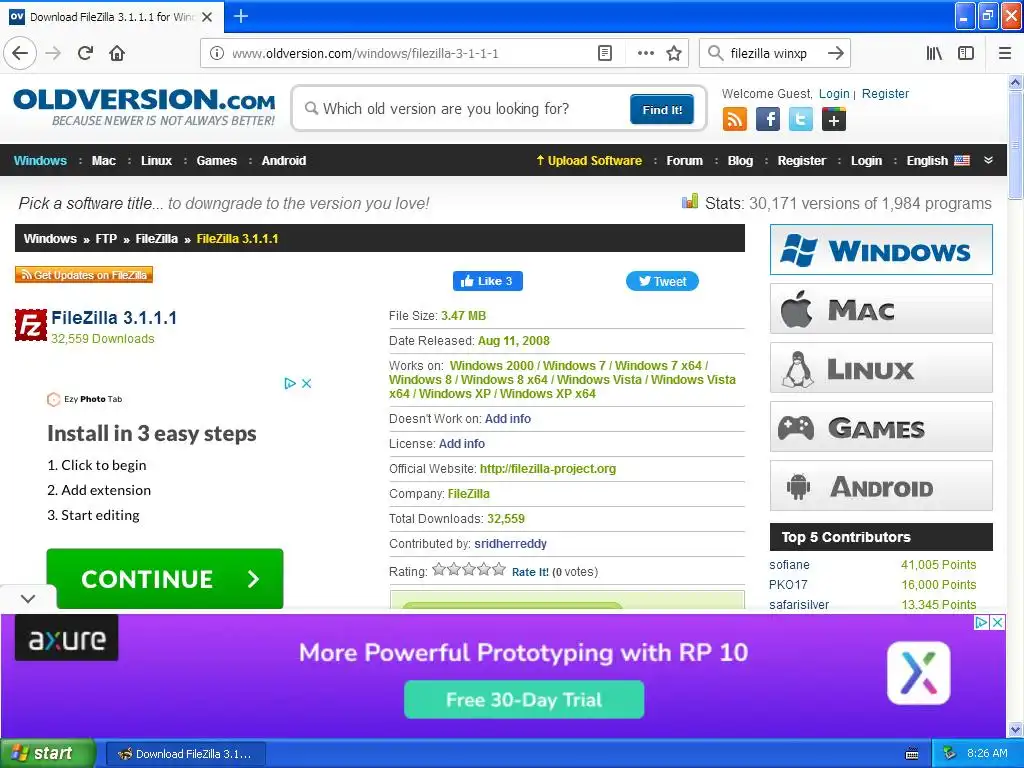1024x768 pixels.
Task: Open contributor sridherreddy profile
Action: (x=510, y=543)
